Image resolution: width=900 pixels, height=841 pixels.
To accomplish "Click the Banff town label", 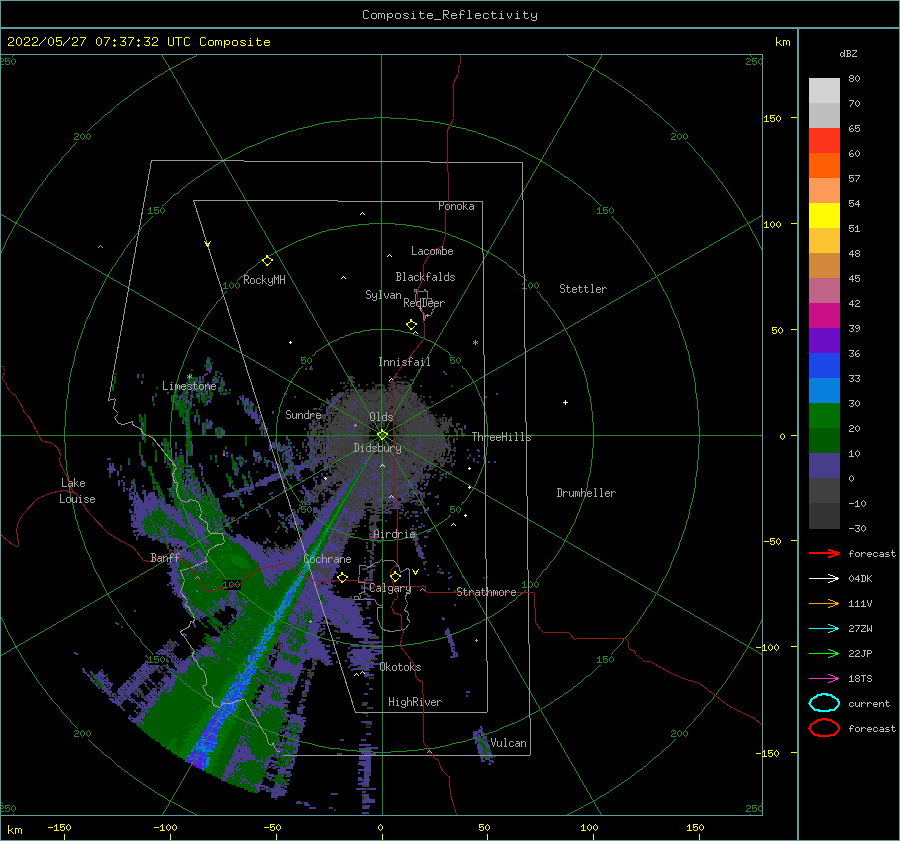I will click(x=165, y=557).
